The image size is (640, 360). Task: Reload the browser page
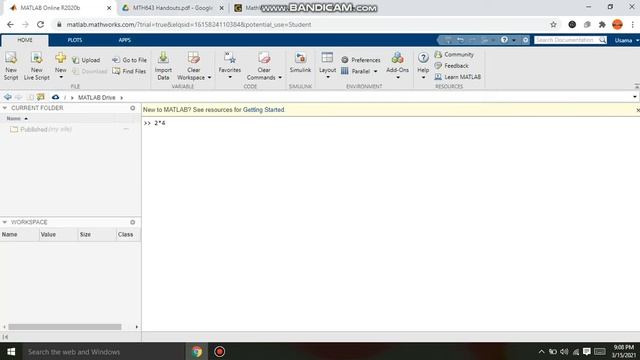coord(40,24)
